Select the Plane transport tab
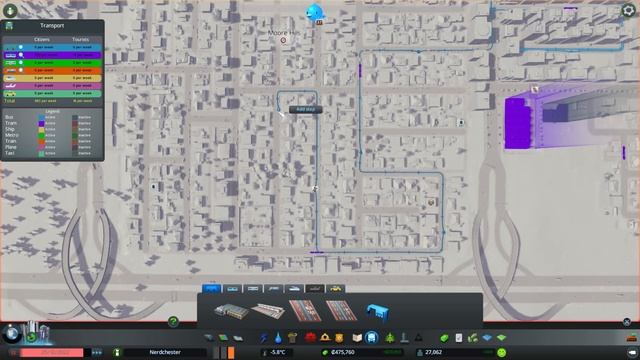This screenshot has width=640, height=360. point(315,288)
